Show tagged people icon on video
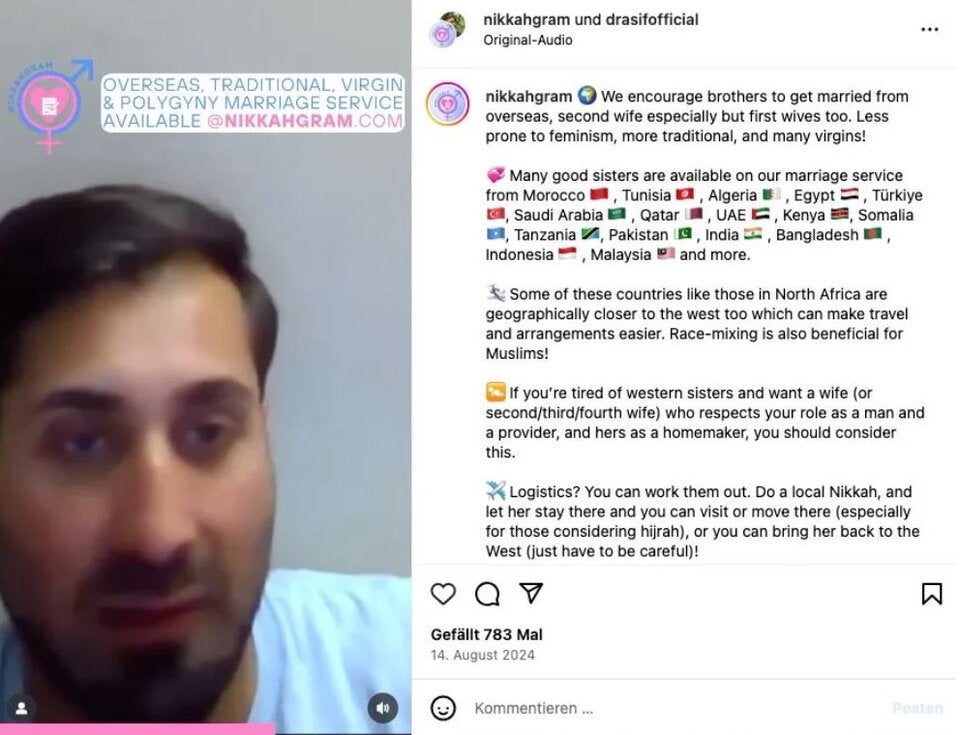This screenshot has height=735, width=960. 21,709
